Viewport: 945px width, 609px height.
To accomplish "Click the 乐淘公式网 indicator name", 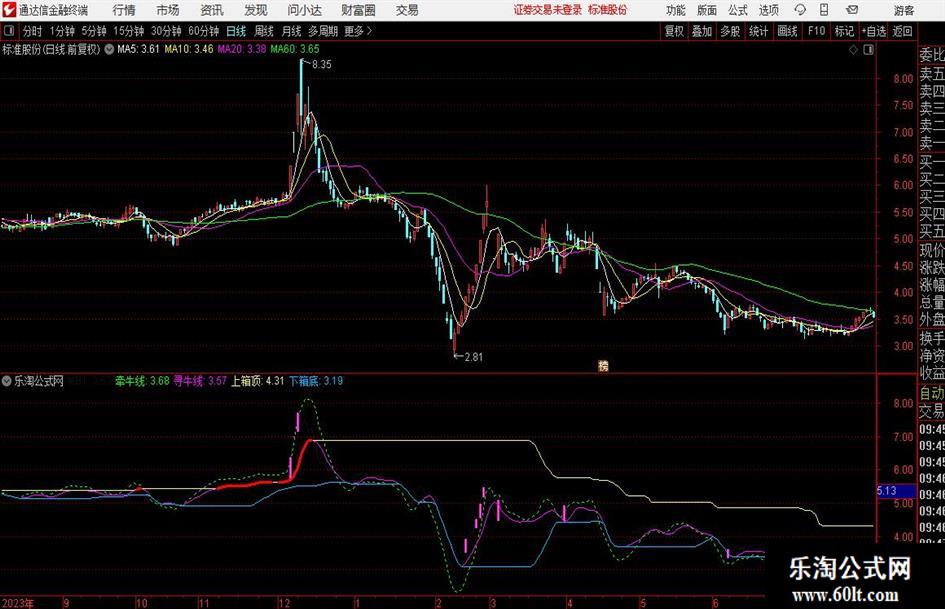I will (39, 381).
